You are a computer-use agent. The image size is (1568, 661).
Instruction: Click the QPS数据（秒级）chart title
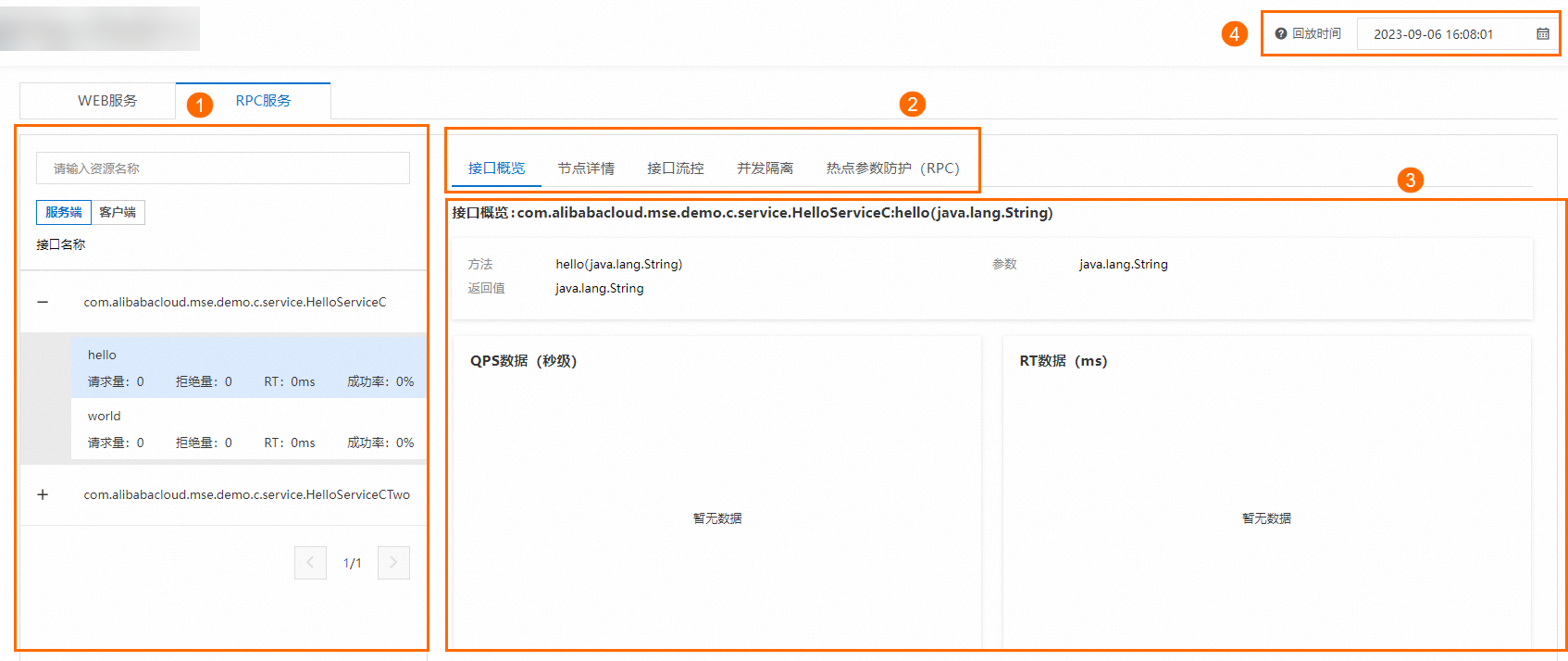(x=524, y=361)
